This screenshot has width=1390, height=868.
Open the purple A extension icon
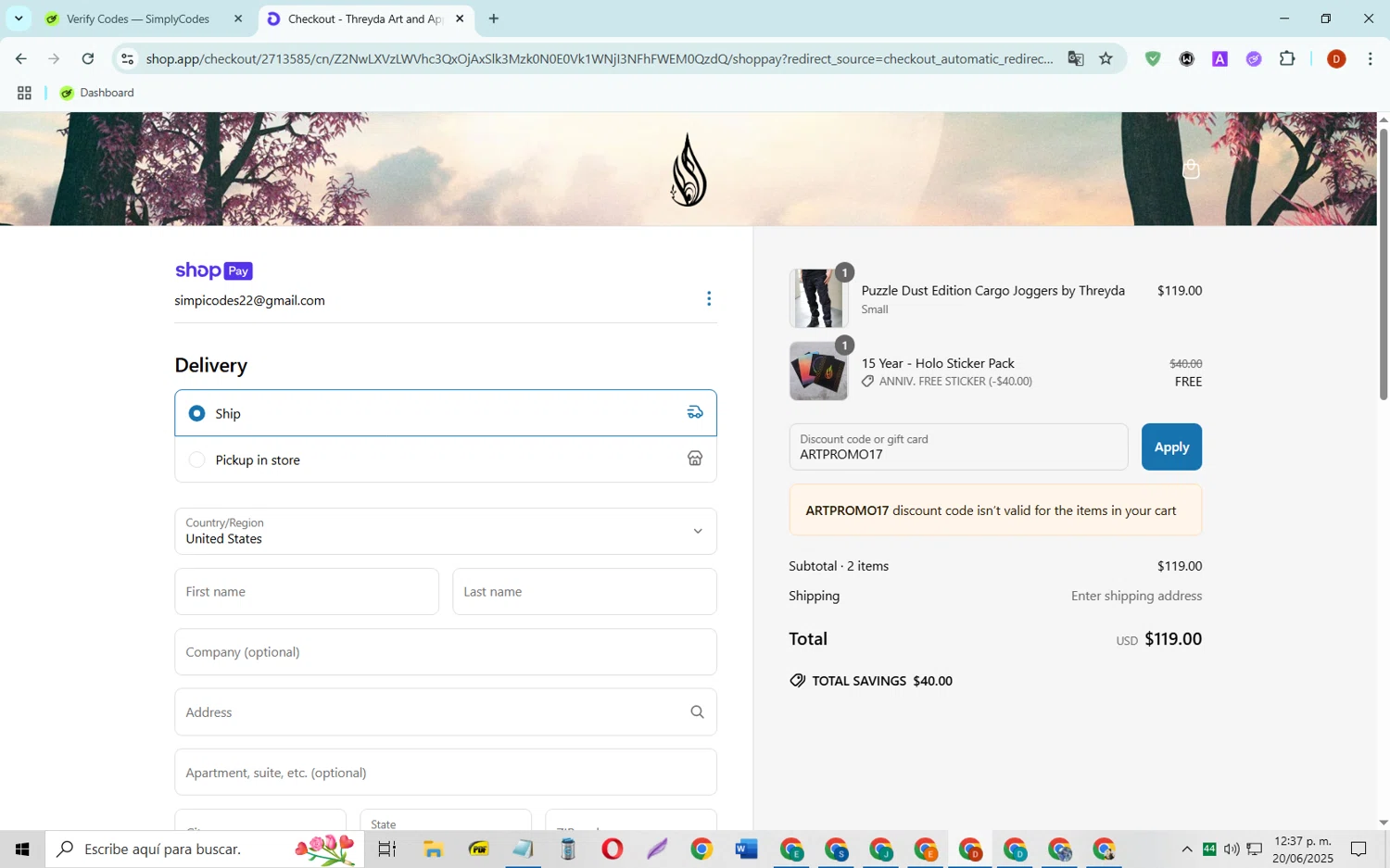pos(1219,58)
